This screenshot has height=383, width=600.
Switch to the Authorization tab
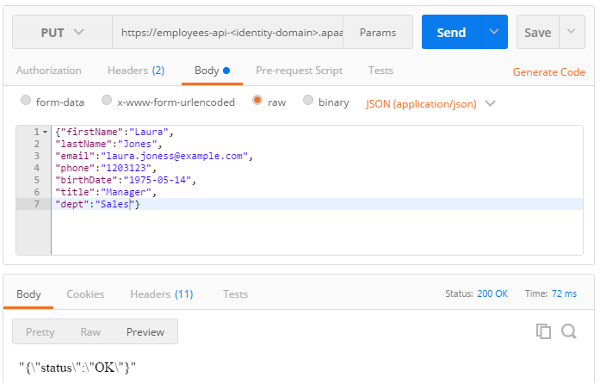pyautogui.click(x=49, y=70)
